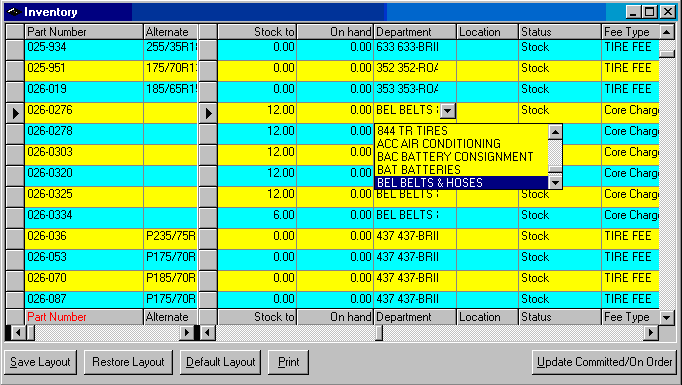Viewport: 682px width, 385px height.
Task: Select part number 026-053 cell
Action: pos(84,259)
